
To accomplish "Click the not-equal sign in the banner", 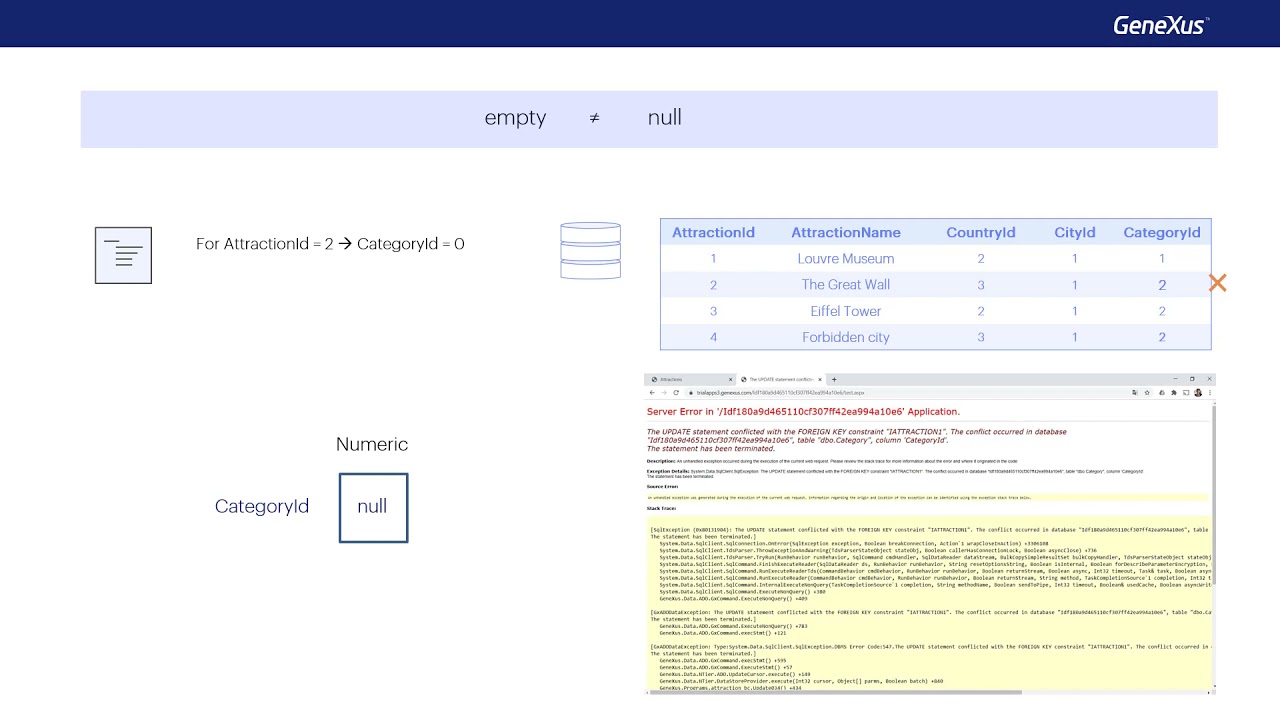I will [x=594, y=118].
